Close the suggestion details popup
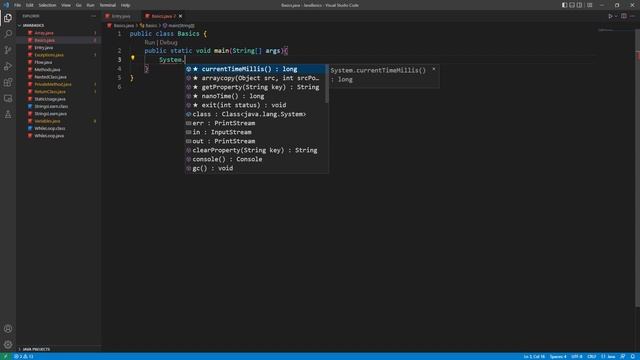Image resolution: width=640 pixels, height=360 pixels. point(434,69)
